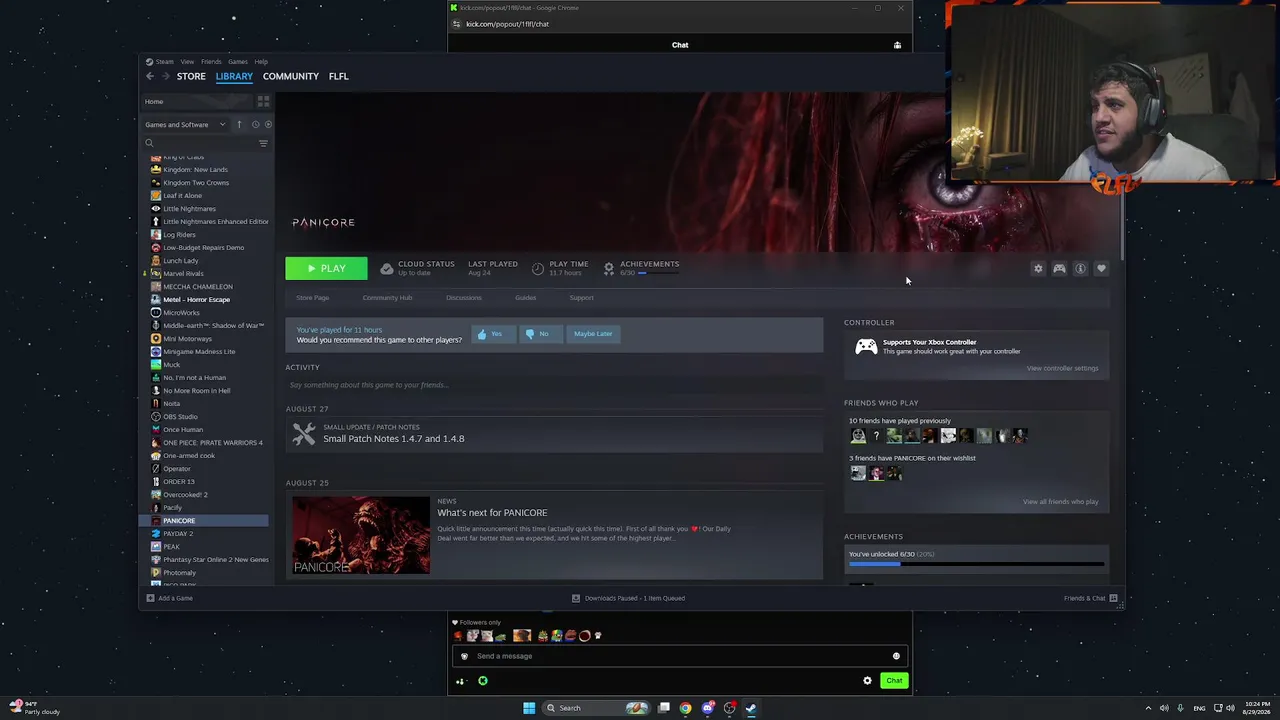Image resolution: width=1280 pixels, height=720 pixels.
Task: Open Google Chrome from the taskbar
Action: pyautogui.click(x=685, y=708)
